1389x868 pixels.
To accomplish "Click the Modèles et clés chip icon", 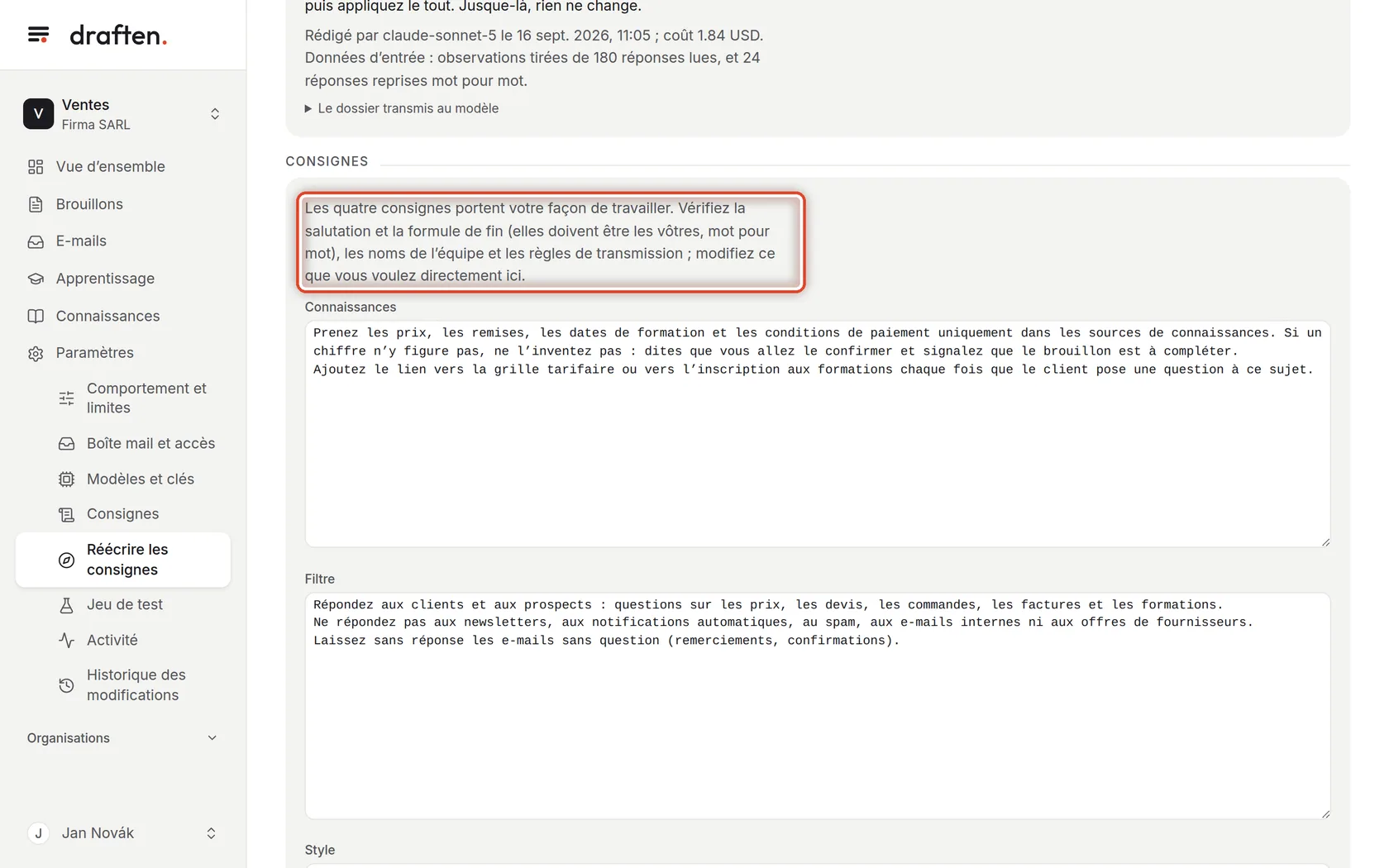I will [x=67, y=479].
